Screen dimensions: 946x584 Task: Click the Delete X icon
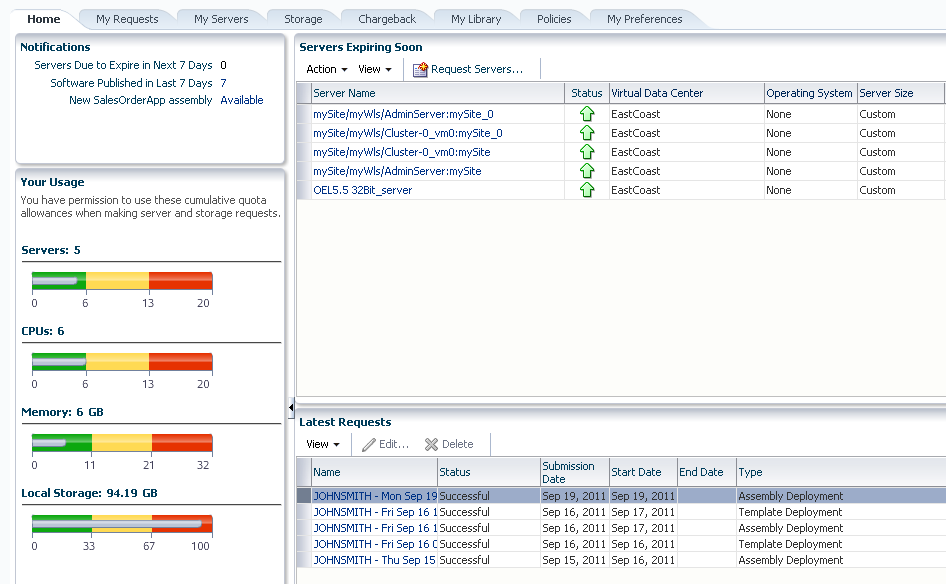click(431, 445)
